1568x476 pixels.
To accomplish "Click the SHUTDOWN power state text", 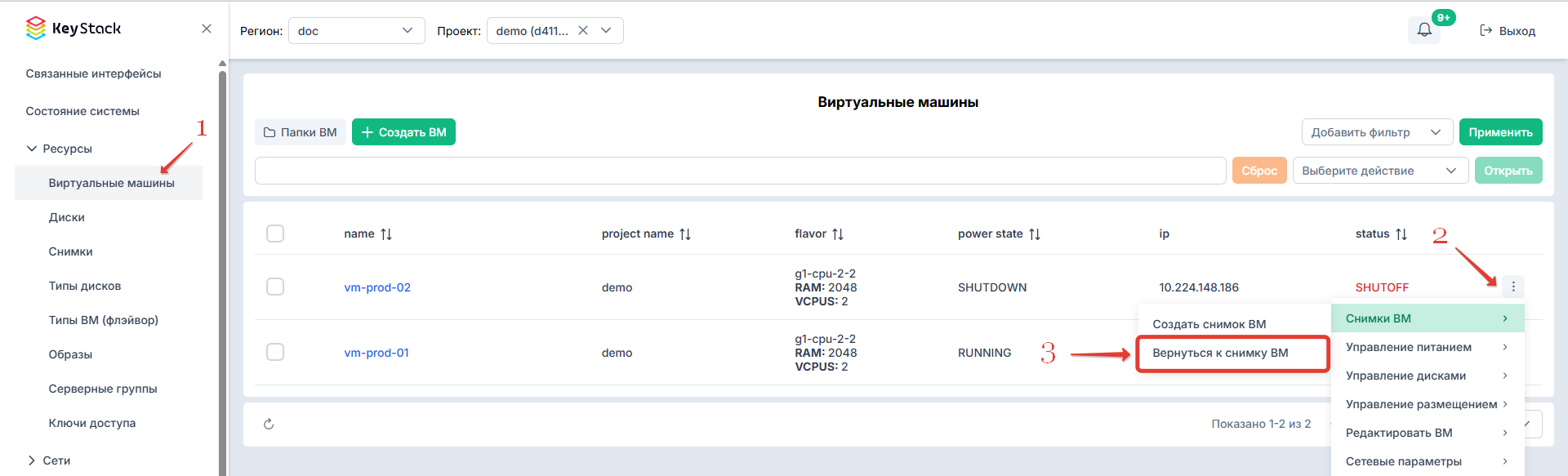I will click(992, 287).
